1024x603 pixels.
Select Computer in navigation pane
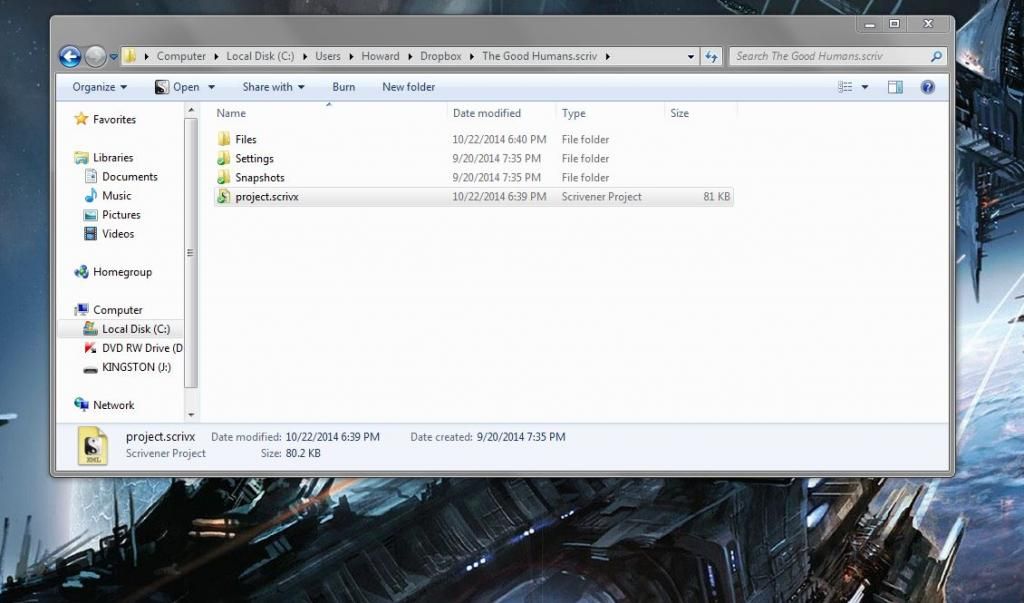coord(118,310)
